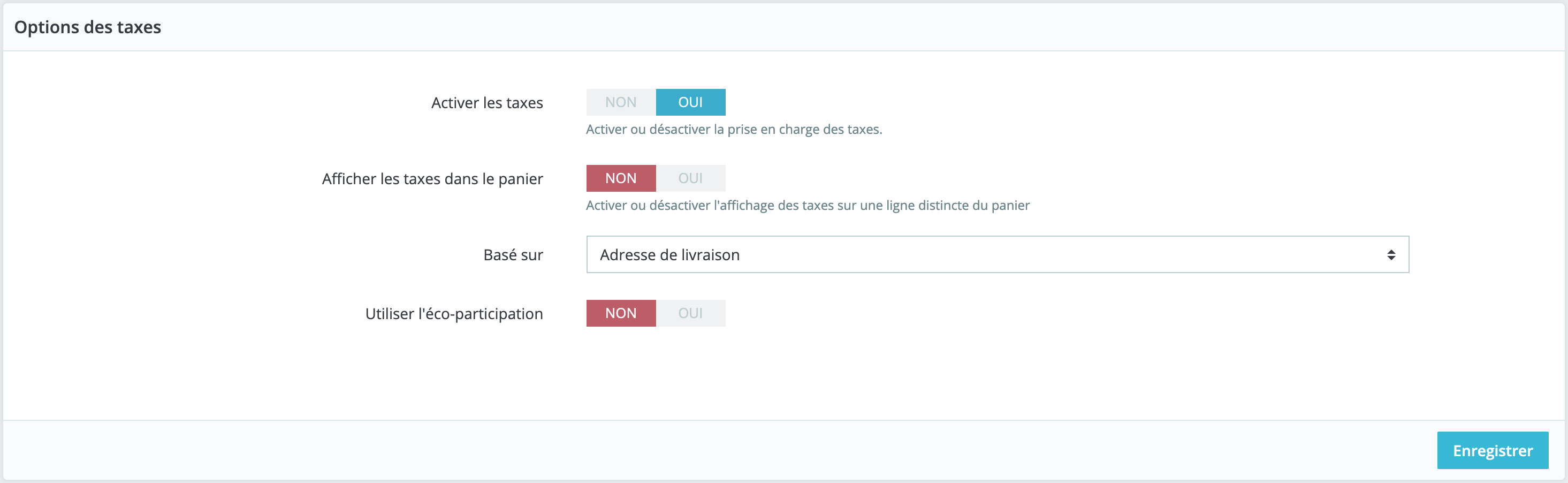Click the Afficher les taxes dans le panier label
The height and width of the screenshot is (483, 1568).
pyautogui.click(x=432, y=179)
